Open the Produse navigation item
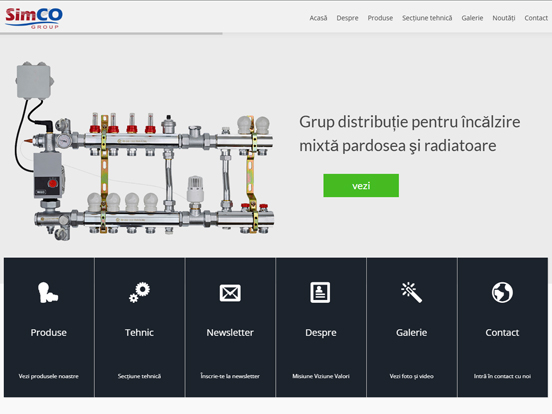 tap(380, 18)
